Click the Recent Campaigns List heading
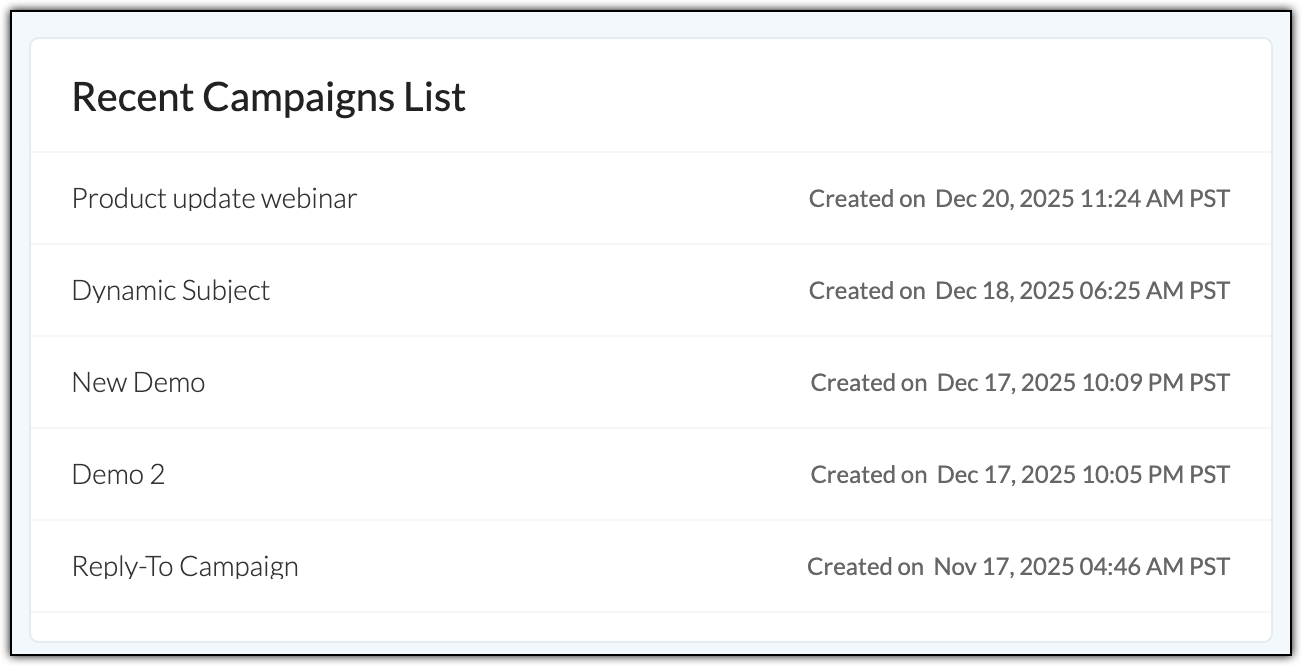The height and width of the screenshot is (666, 1302). click(x=269, y=97)
